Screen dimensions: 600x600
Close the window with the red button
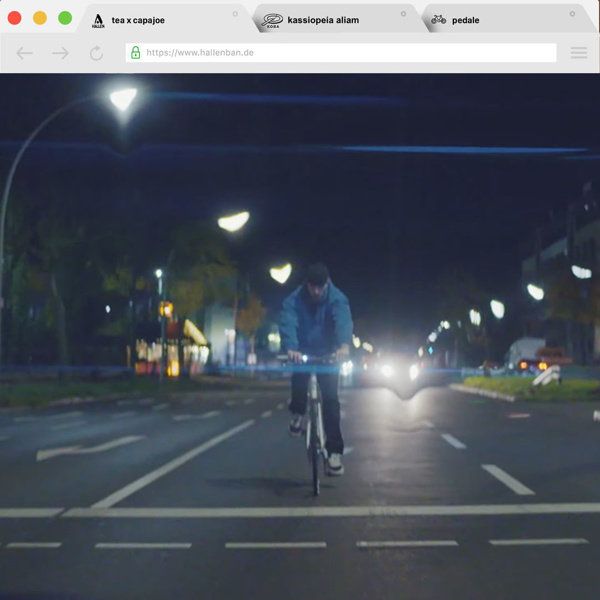pos(14,18)
